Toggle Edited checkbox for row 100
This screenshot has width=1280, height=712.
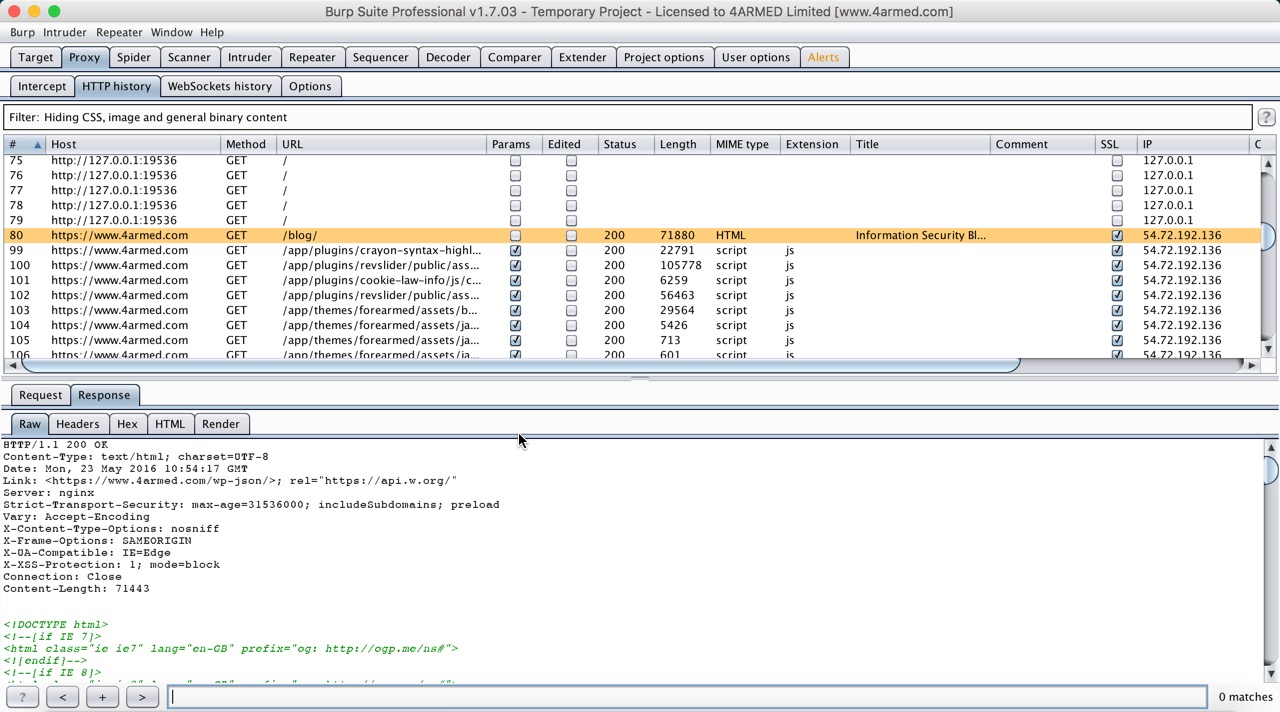click(571, 265)
